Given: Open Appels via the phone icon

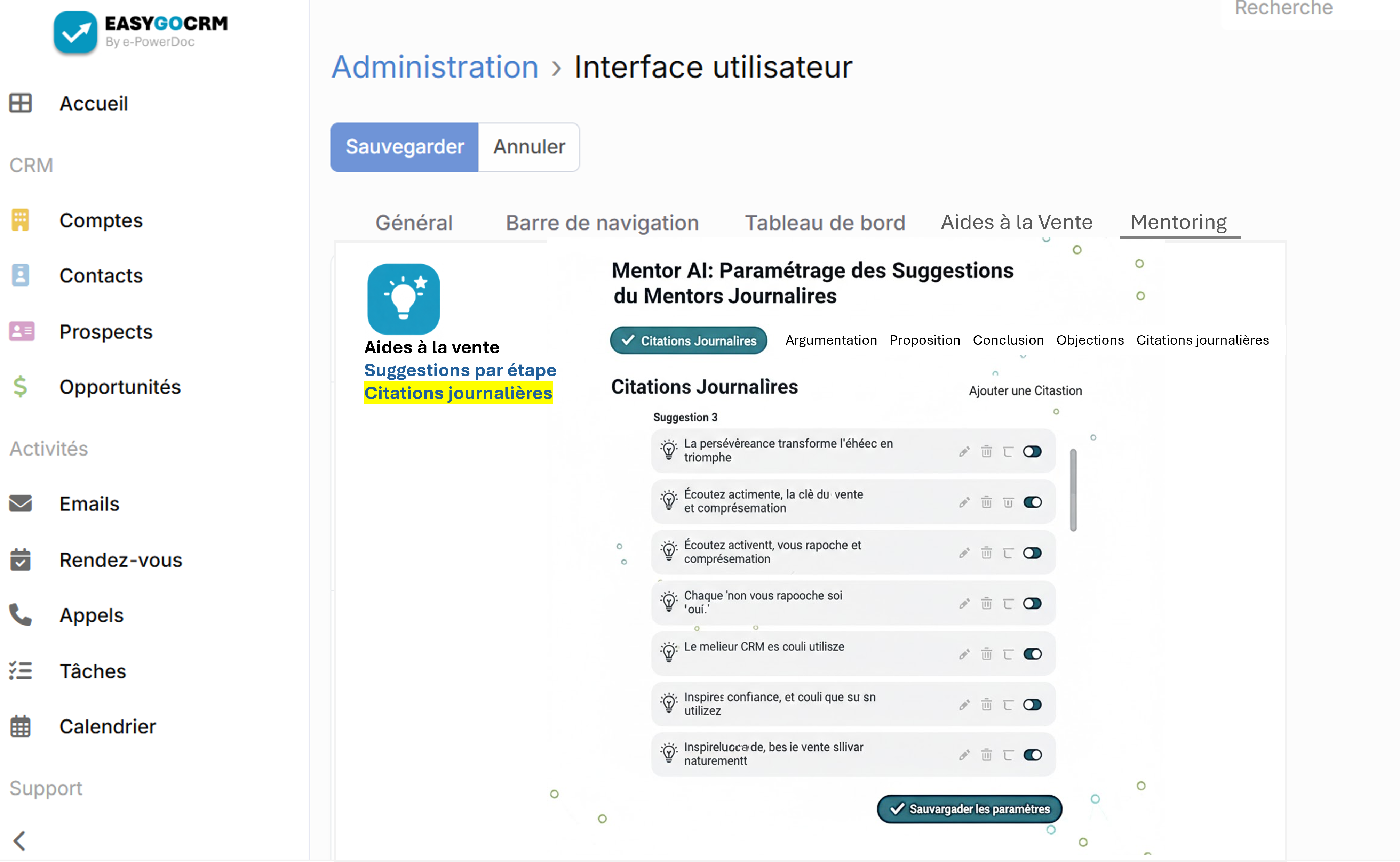Looking at the screenshot, I should 21,614.
